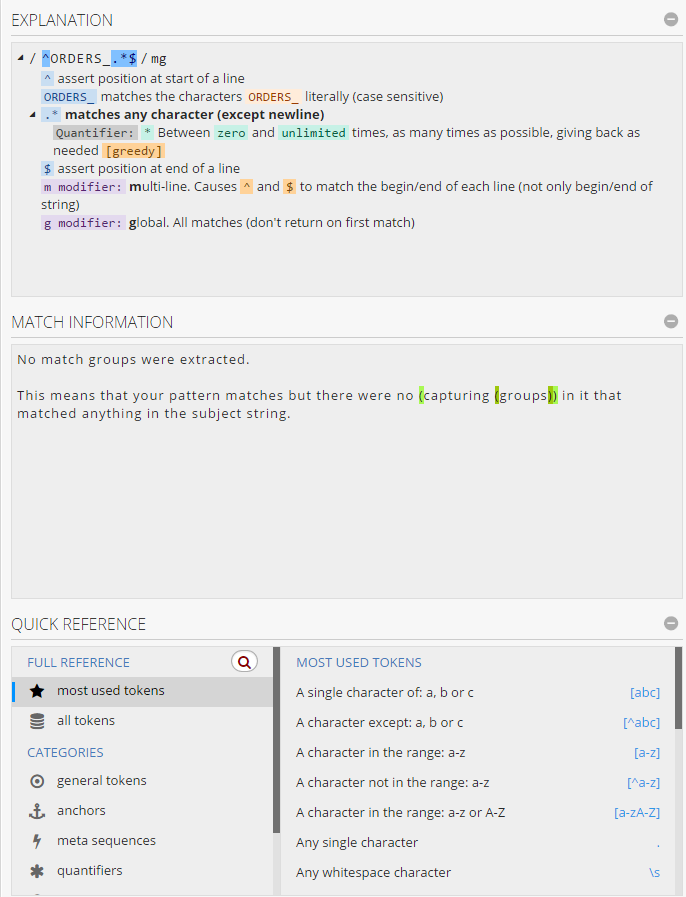Click the lightning bolt meta sequences icon

[x=37, y=841]
